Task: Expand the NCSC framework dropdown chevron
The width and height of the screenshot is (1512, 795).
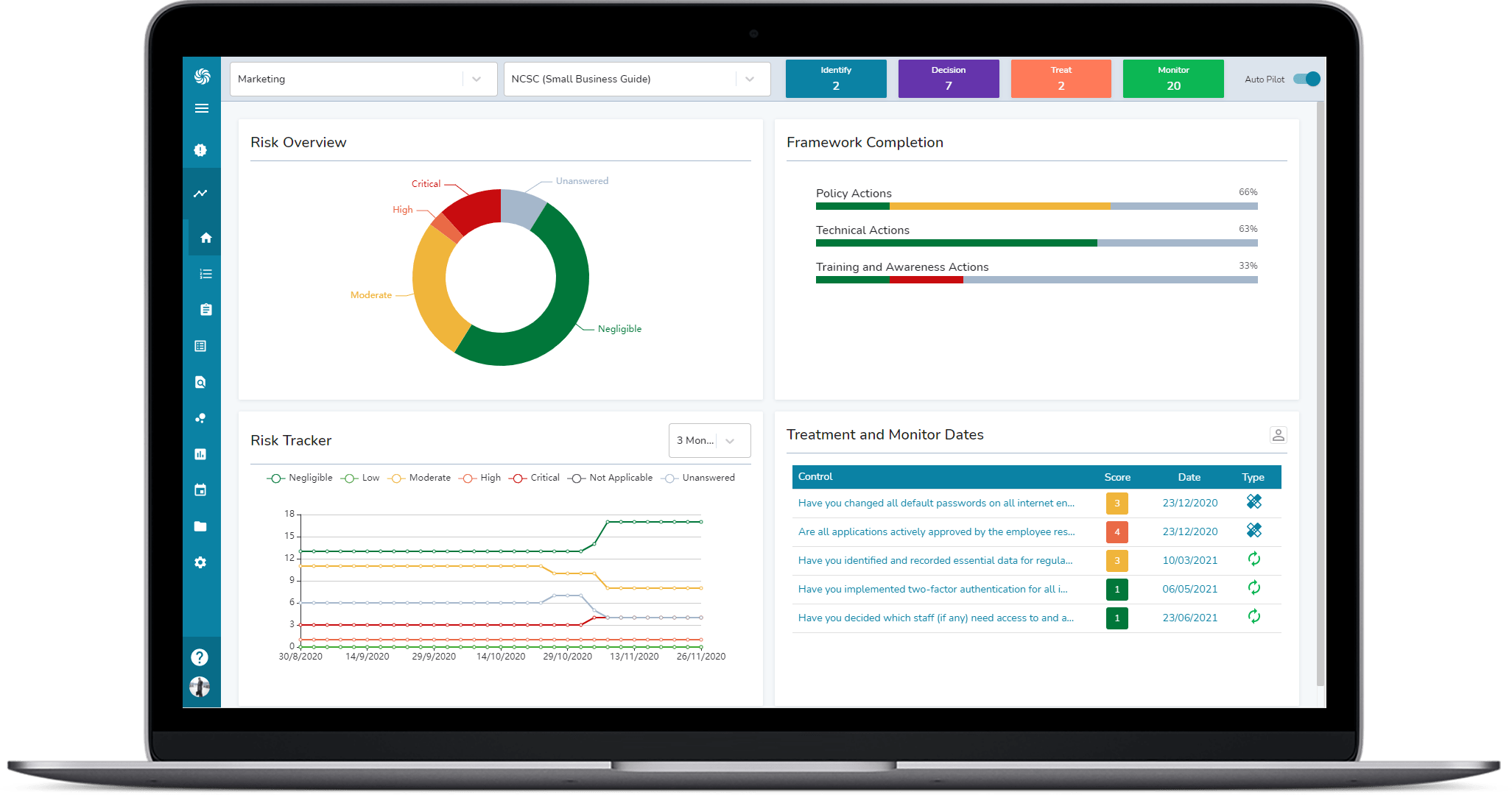Action: click(750, 79)
